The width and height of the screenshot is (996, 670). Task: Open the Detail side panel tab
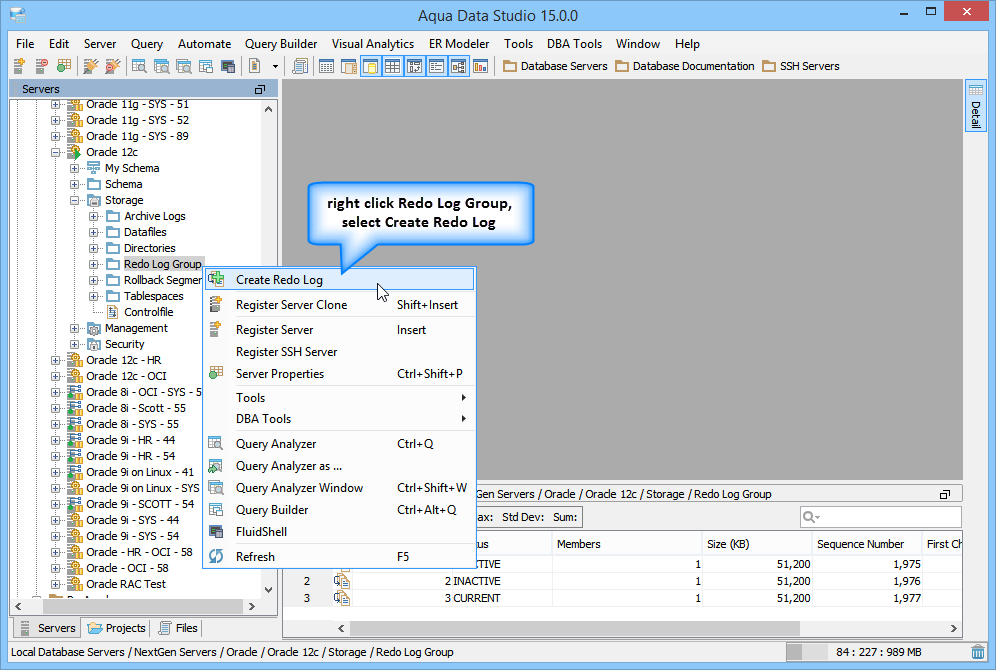(x=976, y=106)
